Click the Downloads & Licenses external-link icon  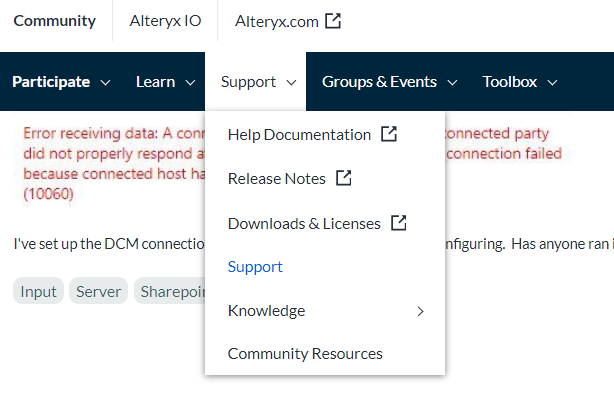tap(399, 223)
